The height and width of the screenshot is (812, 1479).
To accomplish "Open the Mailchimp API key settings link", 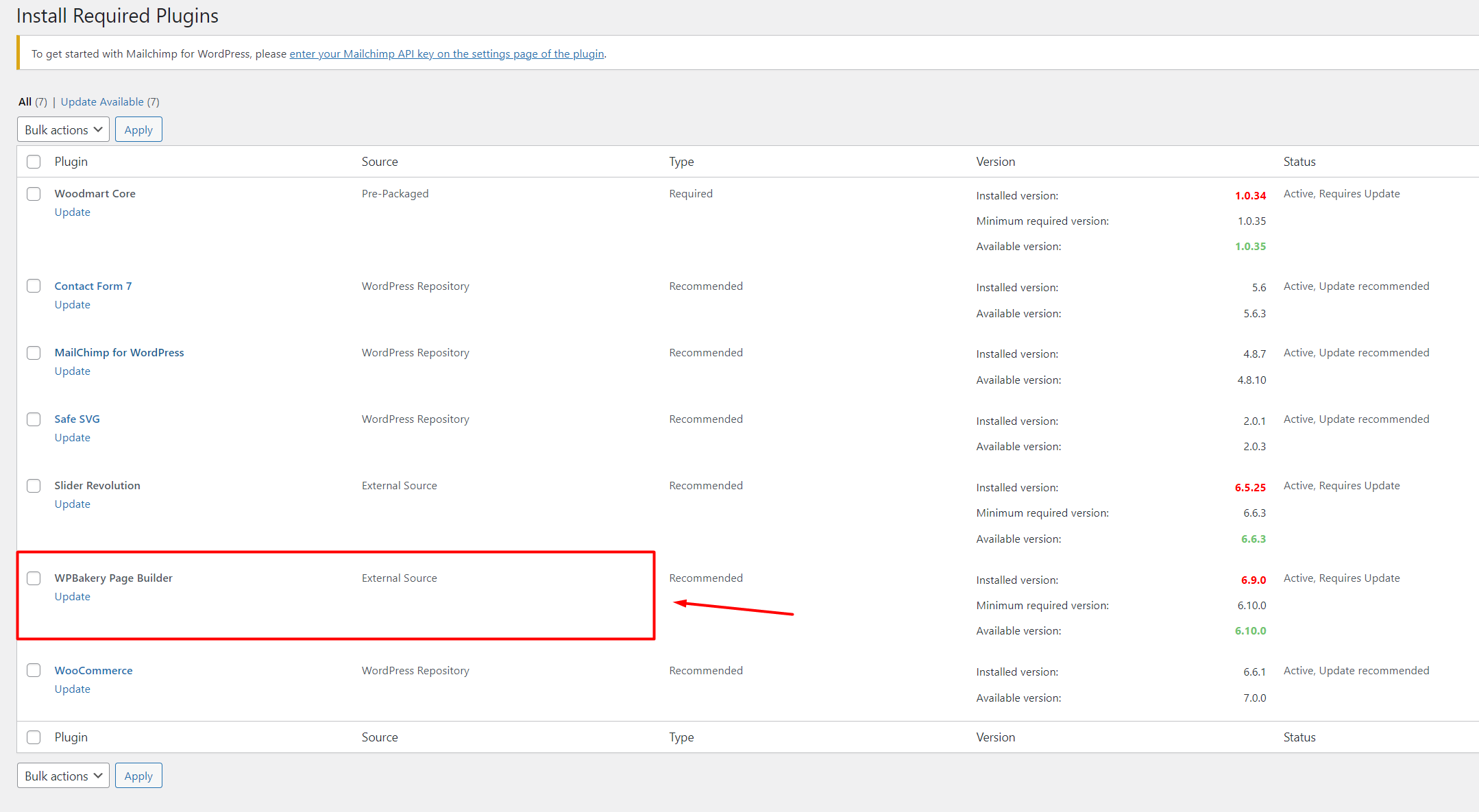I will click(447, 53).
